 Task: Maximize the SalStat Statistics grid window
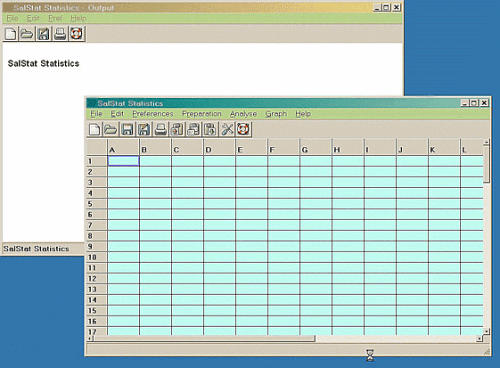474,103
